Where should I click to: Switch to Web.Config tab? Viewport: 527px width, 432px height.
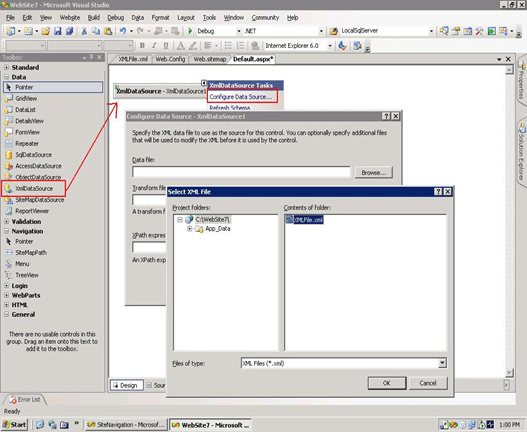(x=170, y=59)
